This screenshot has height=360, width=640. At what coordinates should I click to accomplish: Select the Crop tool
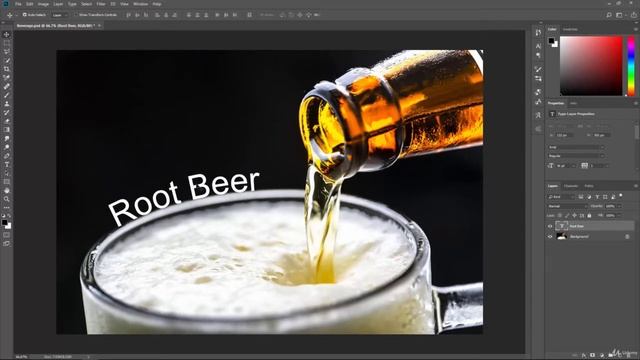pos(7,69)
